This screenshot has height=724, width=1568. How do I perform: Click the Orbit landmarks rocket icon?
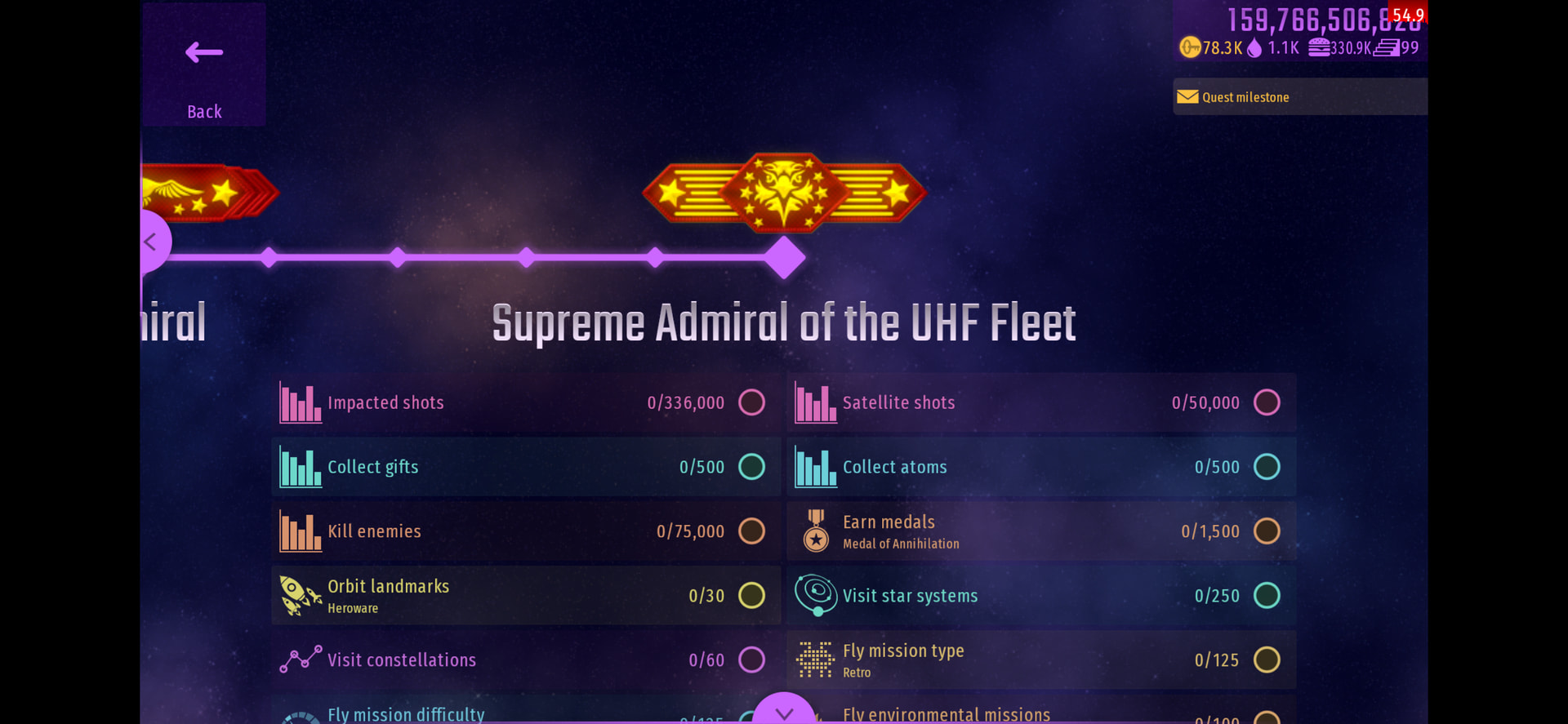300,596
